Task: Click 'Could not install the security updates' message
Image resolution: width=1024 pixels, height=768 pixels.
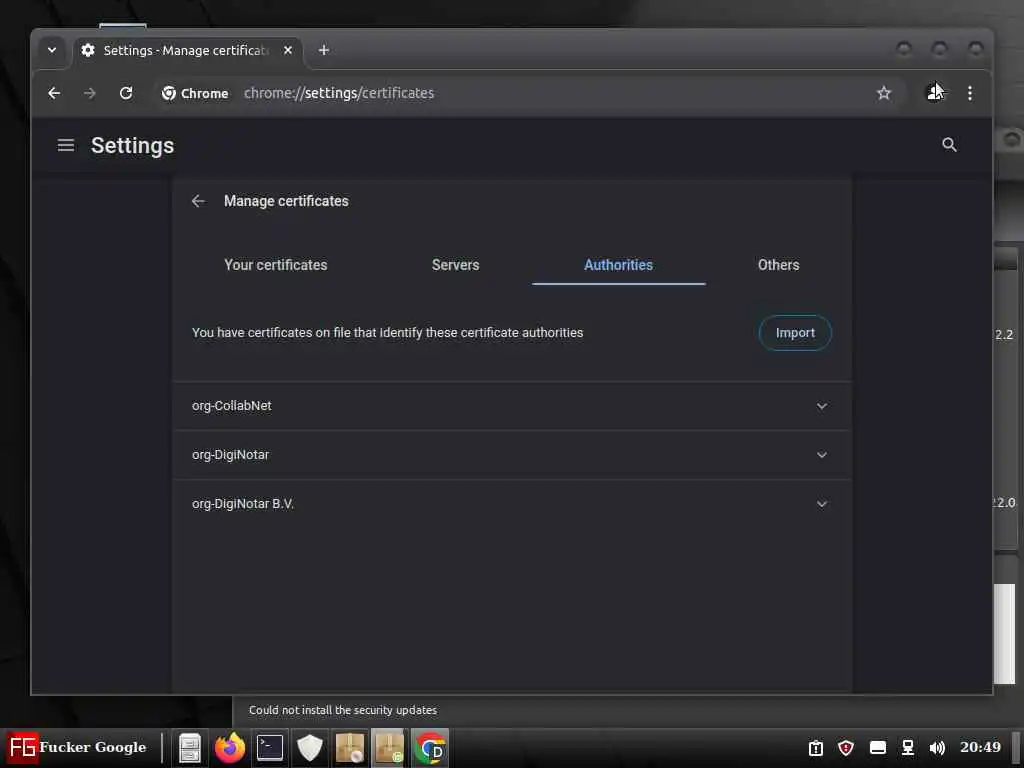Action: click(343, 710)
